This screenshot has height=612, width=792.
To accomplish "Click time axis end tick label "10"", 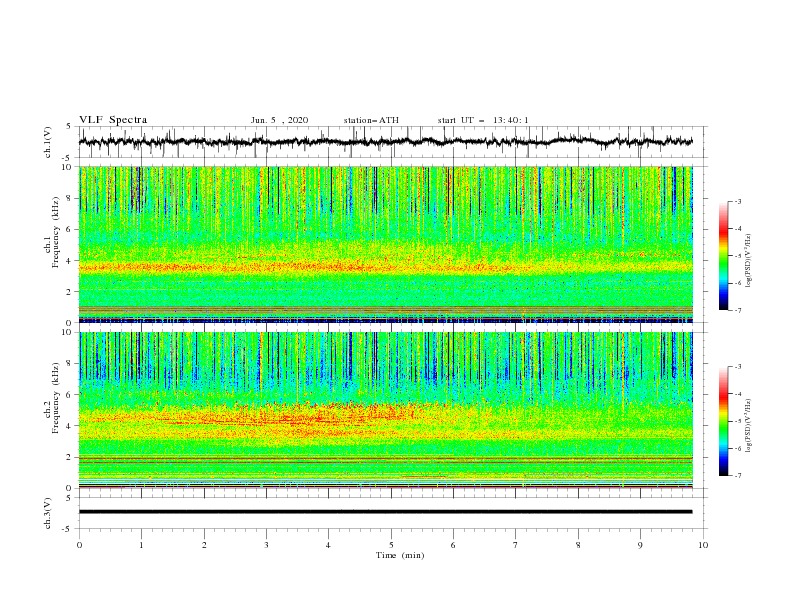I will point(703,545).
